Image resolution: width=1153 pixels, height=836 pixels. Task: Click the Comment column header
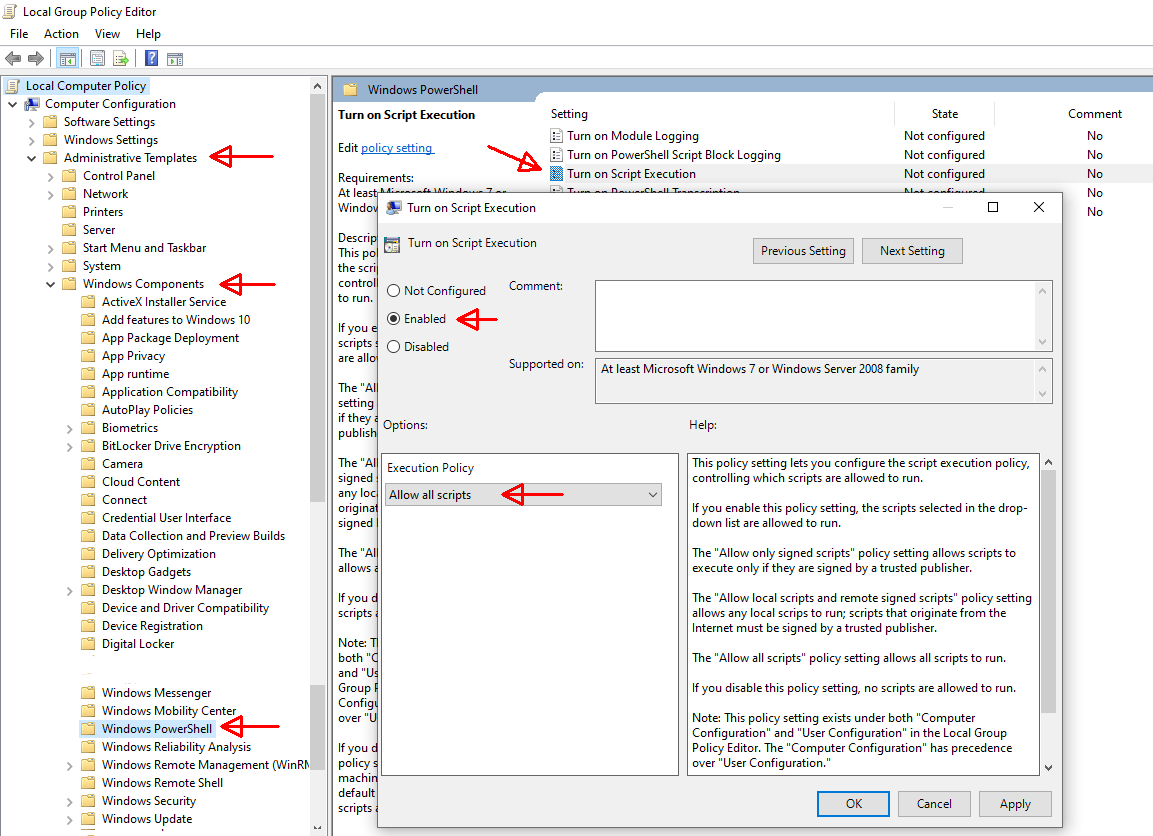pos(1094,114)
